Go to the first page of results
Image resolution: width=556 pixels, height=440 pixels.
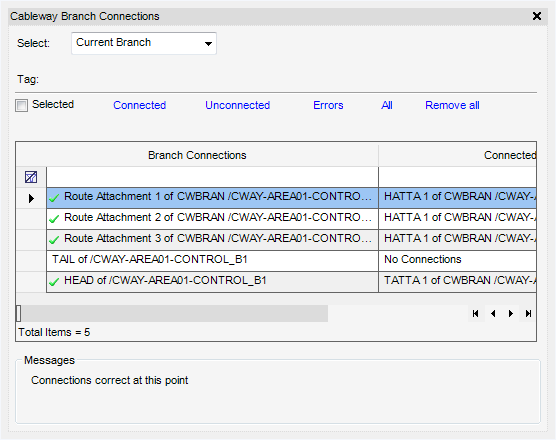coord(476,313)
